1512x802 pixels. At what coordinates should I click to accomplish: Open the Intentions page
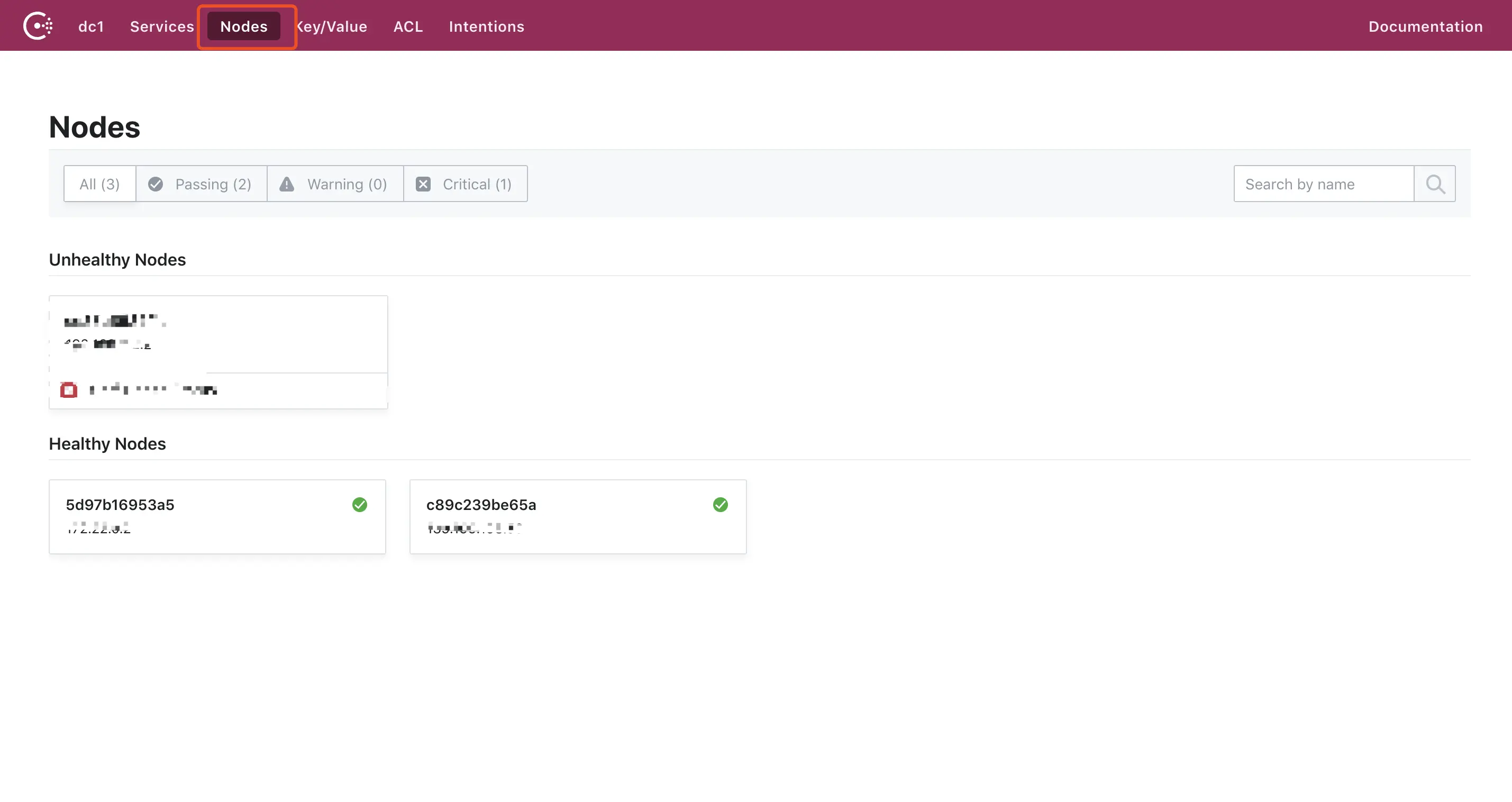click(x=486, y=26)
